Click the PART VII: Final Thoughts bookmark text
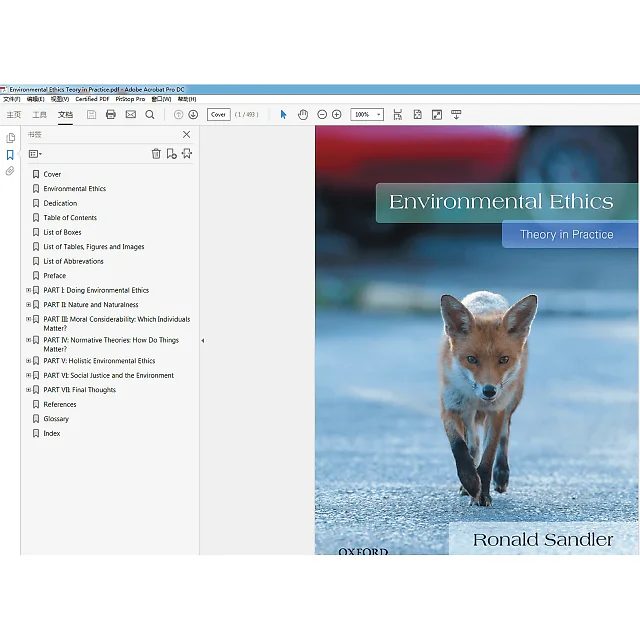 [x=80, y=390]
